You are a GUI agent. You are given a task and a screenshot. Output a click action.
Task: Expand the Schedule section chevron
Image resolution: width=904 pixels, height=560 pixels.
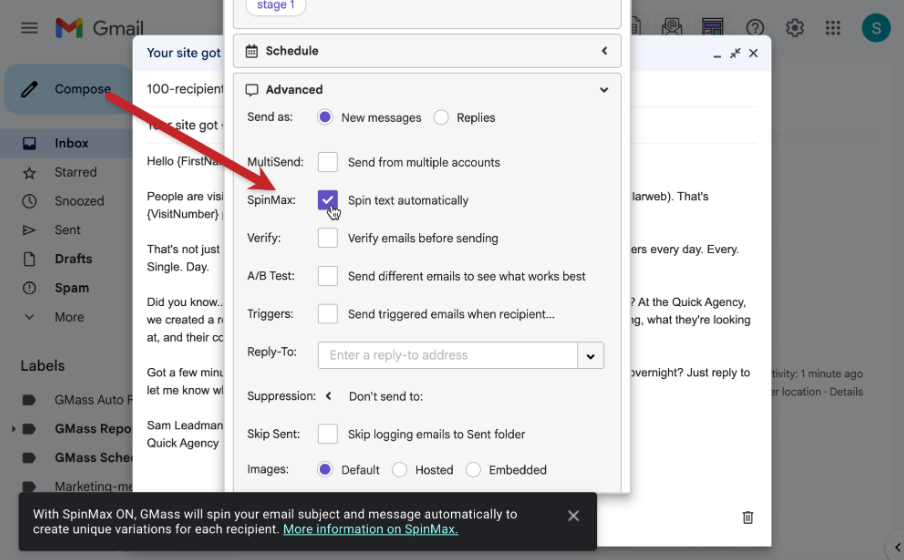pyautogui.click(x=604, y=51)
